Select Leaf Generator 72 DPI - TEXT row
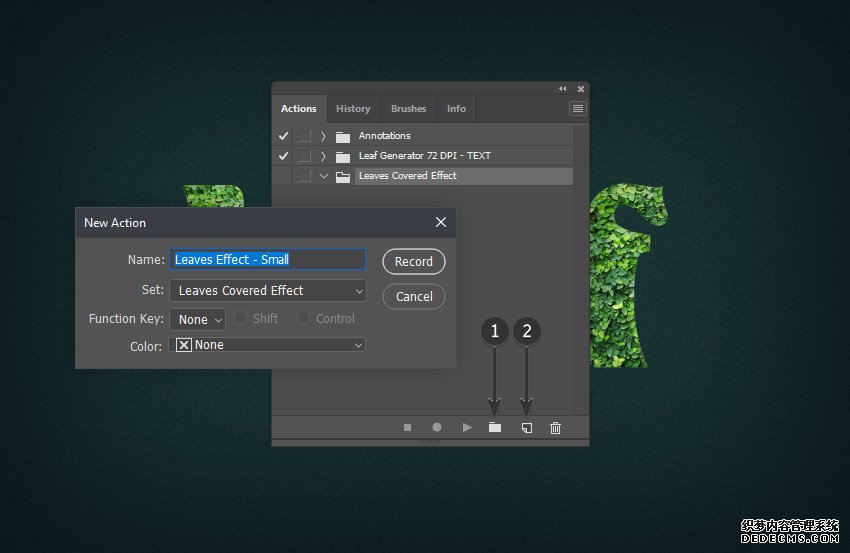The height and width of the screenshot is (553, 850). tap(424, 156)
